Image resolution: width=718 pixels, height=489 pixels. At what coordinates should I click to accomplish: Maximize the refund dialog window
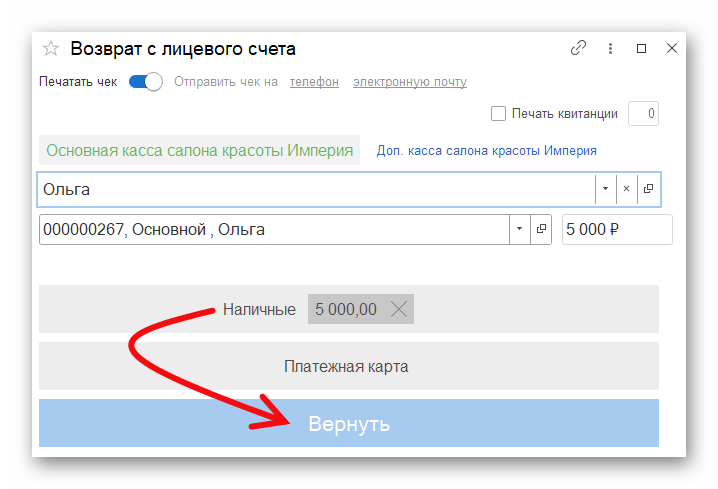(642, 48)
